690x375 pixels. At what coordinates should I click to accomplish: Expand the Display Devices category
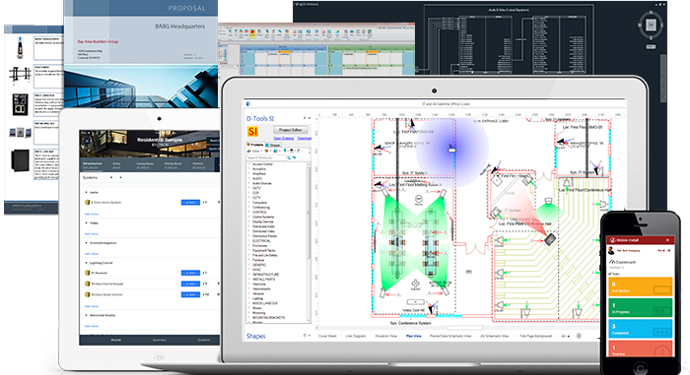250,222
